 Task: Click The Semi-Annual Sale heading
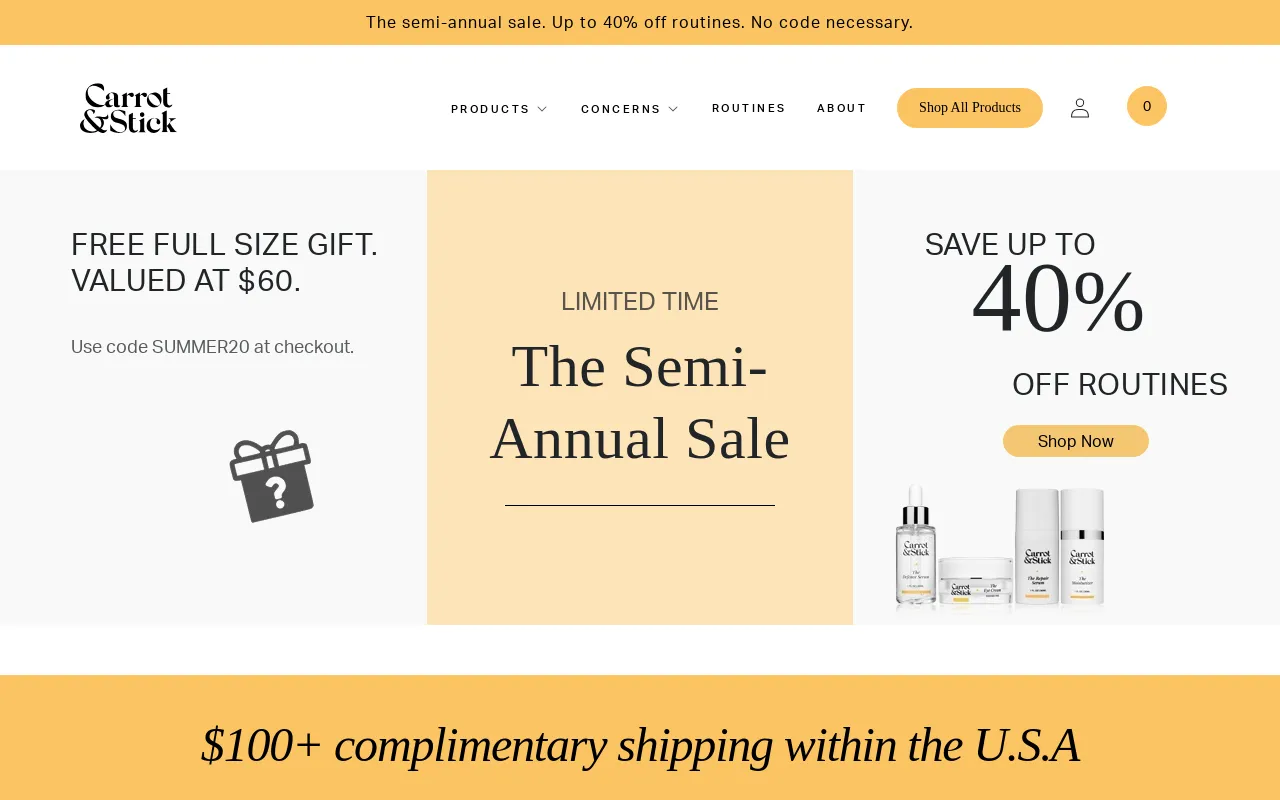click(x=640, y=402)
